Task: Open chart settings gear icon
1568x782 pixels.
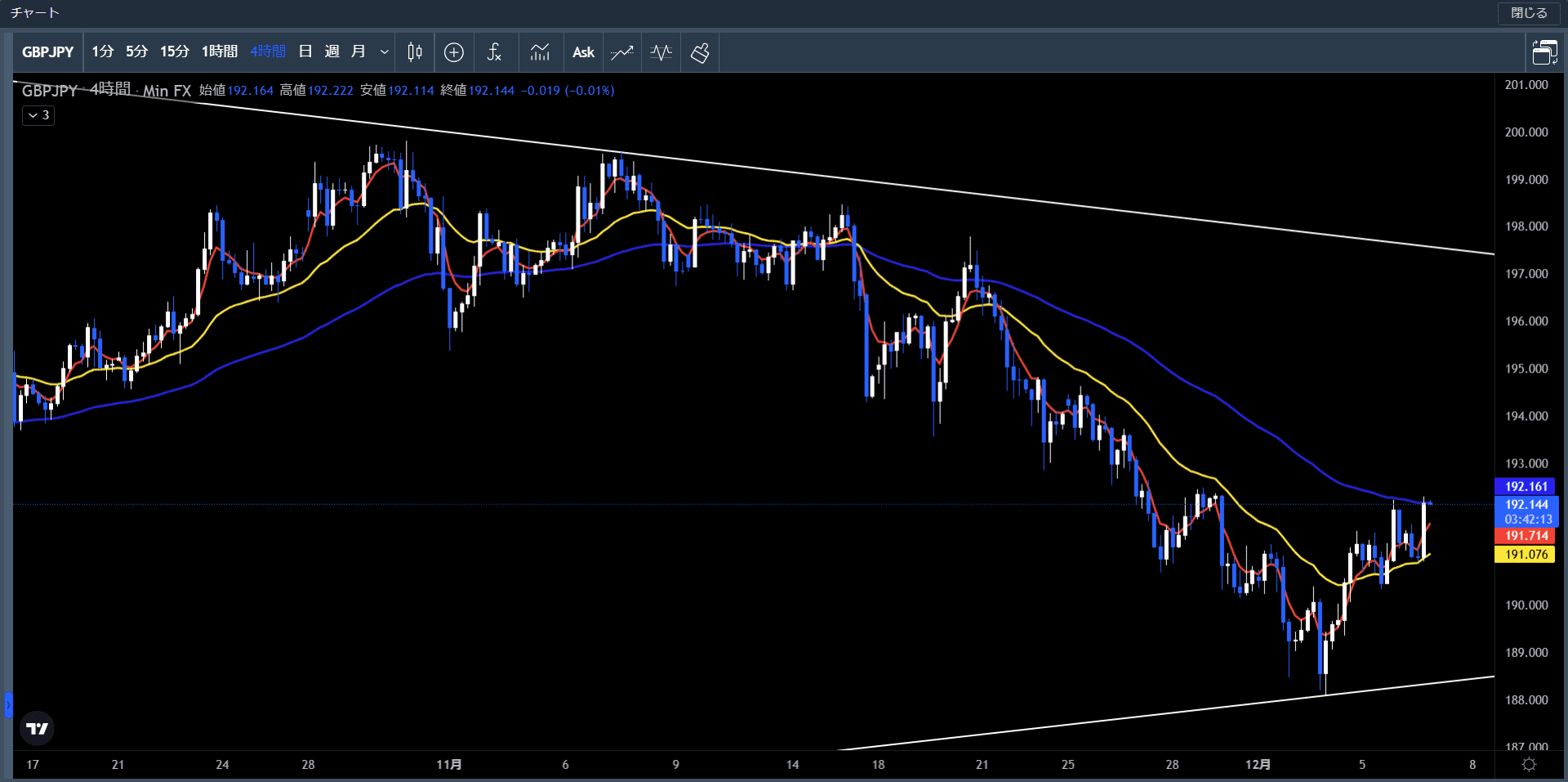Action: pos(1529,765)
